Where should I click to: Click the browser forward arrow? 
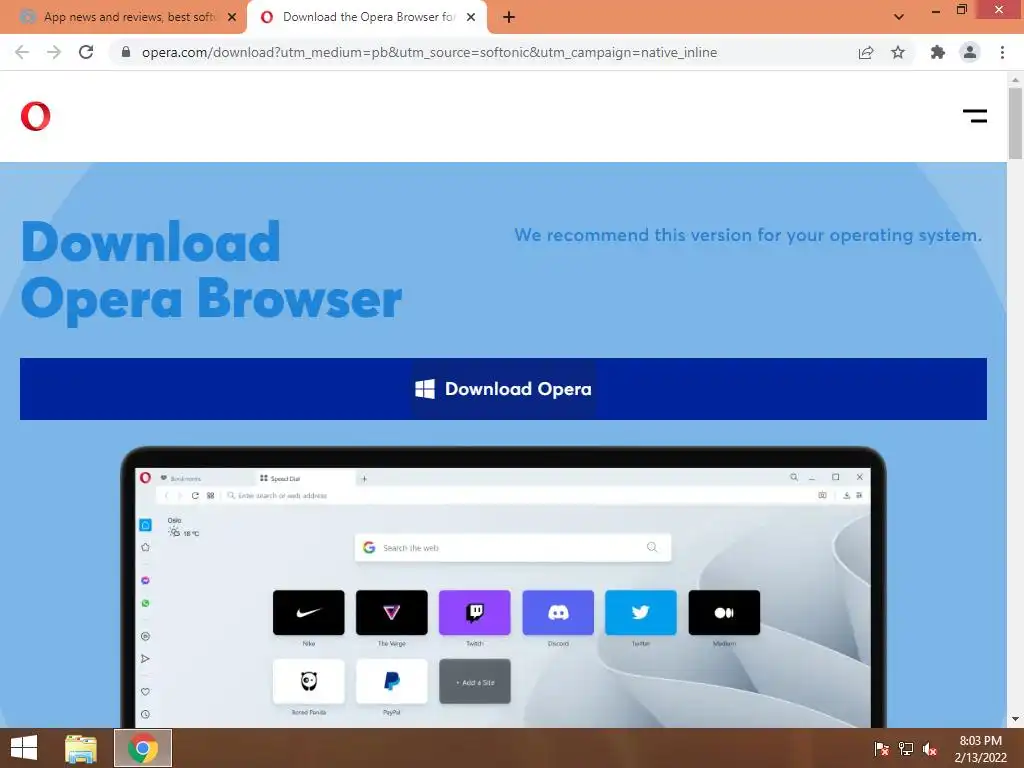(54, 52)
